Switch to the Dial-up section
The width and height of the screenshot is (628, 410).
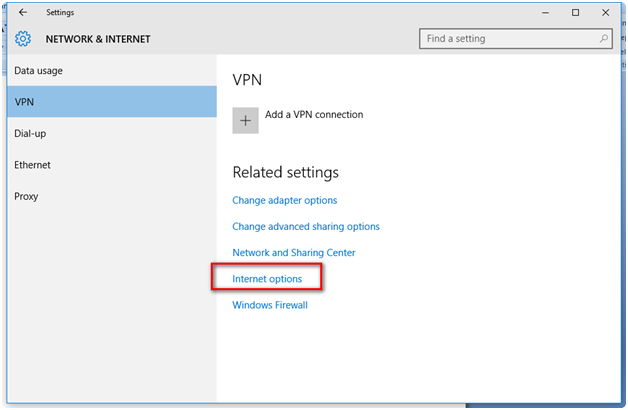click(30, 133)
